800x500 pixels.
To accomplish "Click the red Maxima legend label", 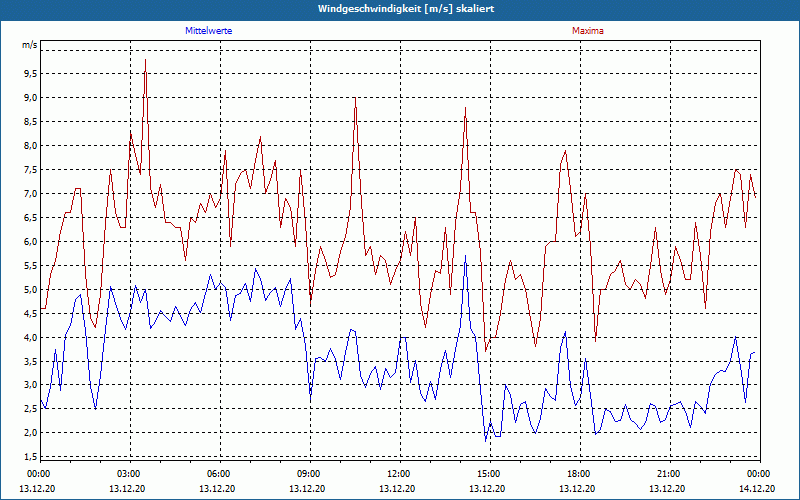I will pos(588,31).
